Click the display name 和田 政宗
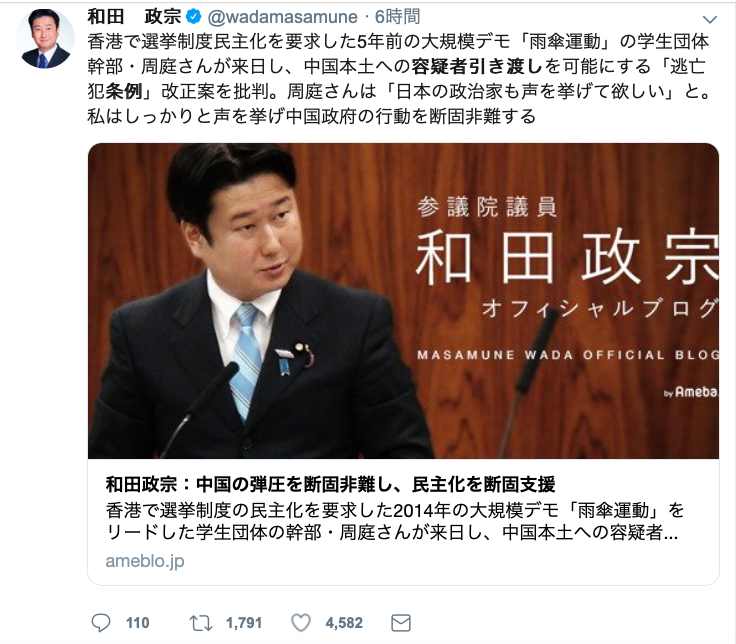Viewport: 736px width, 644px height. (134, 17)
